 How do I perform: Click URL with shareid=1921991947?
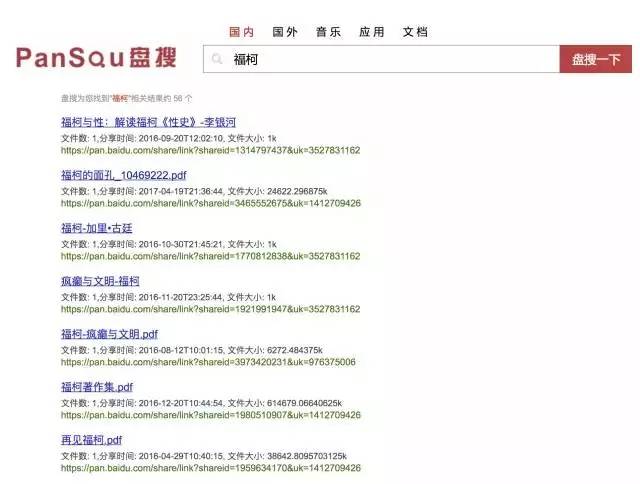tap(211, 309)
